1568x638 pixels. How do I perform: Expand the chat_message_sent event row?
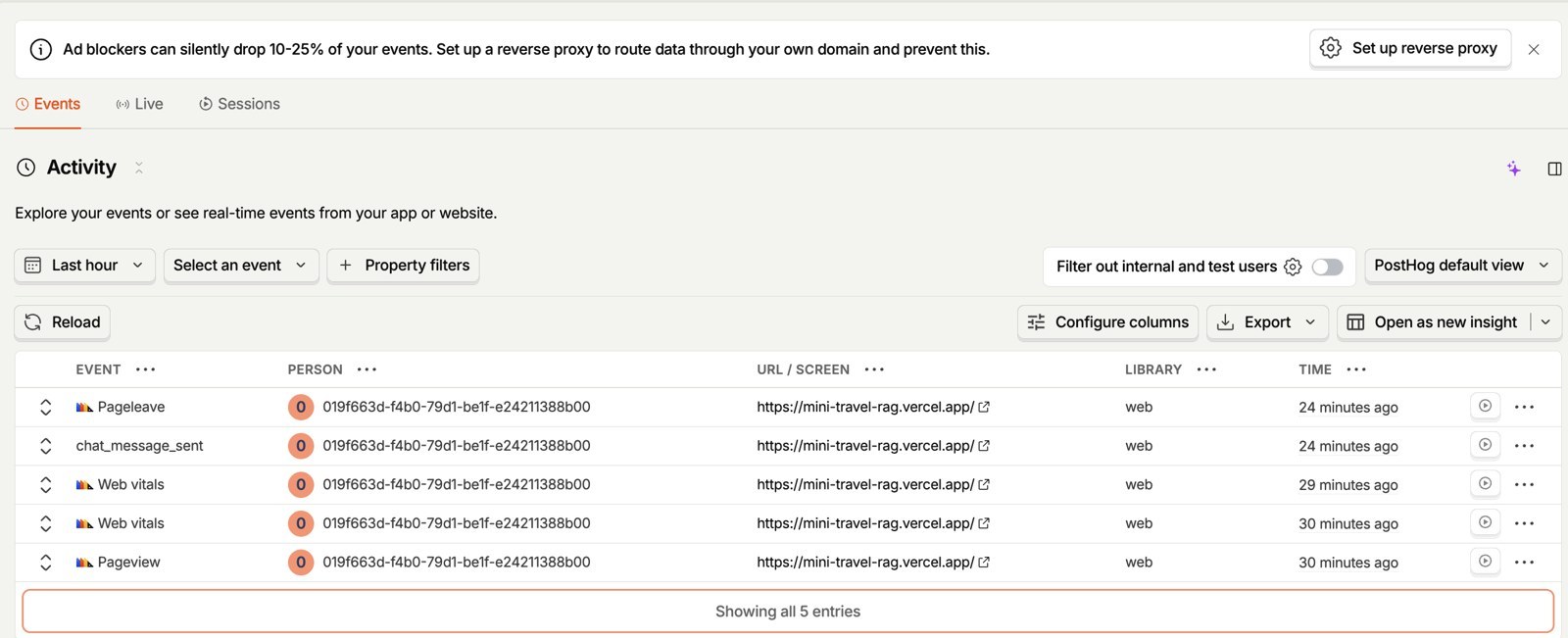45,446
